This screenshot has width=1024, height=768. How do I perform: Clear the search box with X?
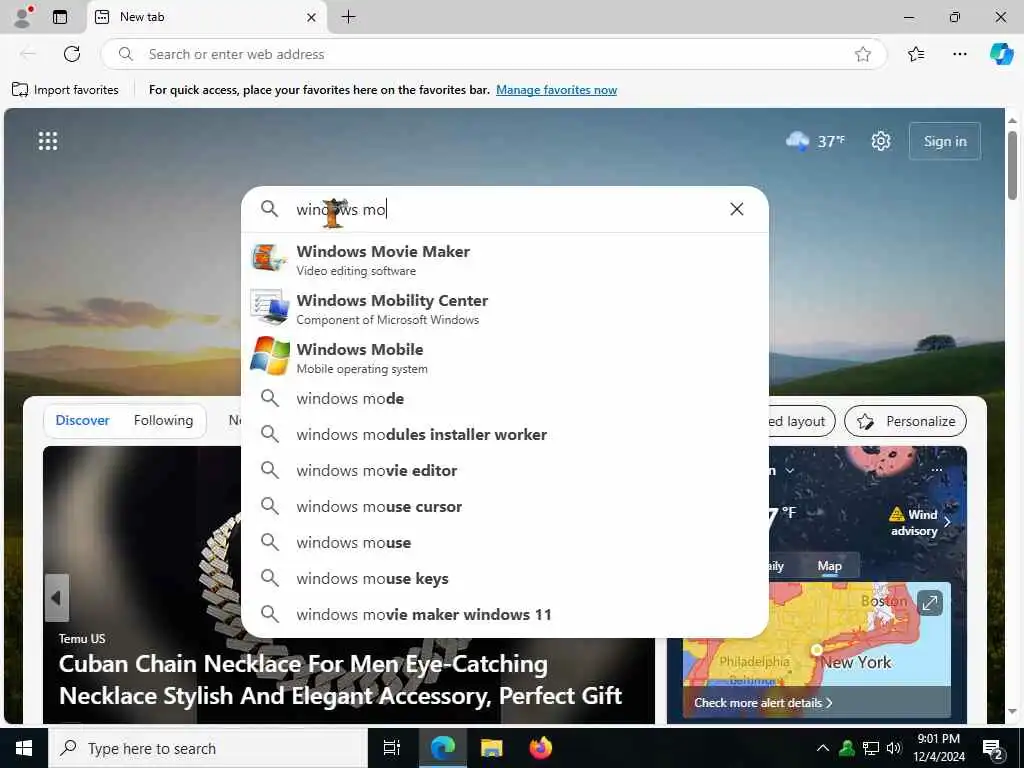click(737, 209)
